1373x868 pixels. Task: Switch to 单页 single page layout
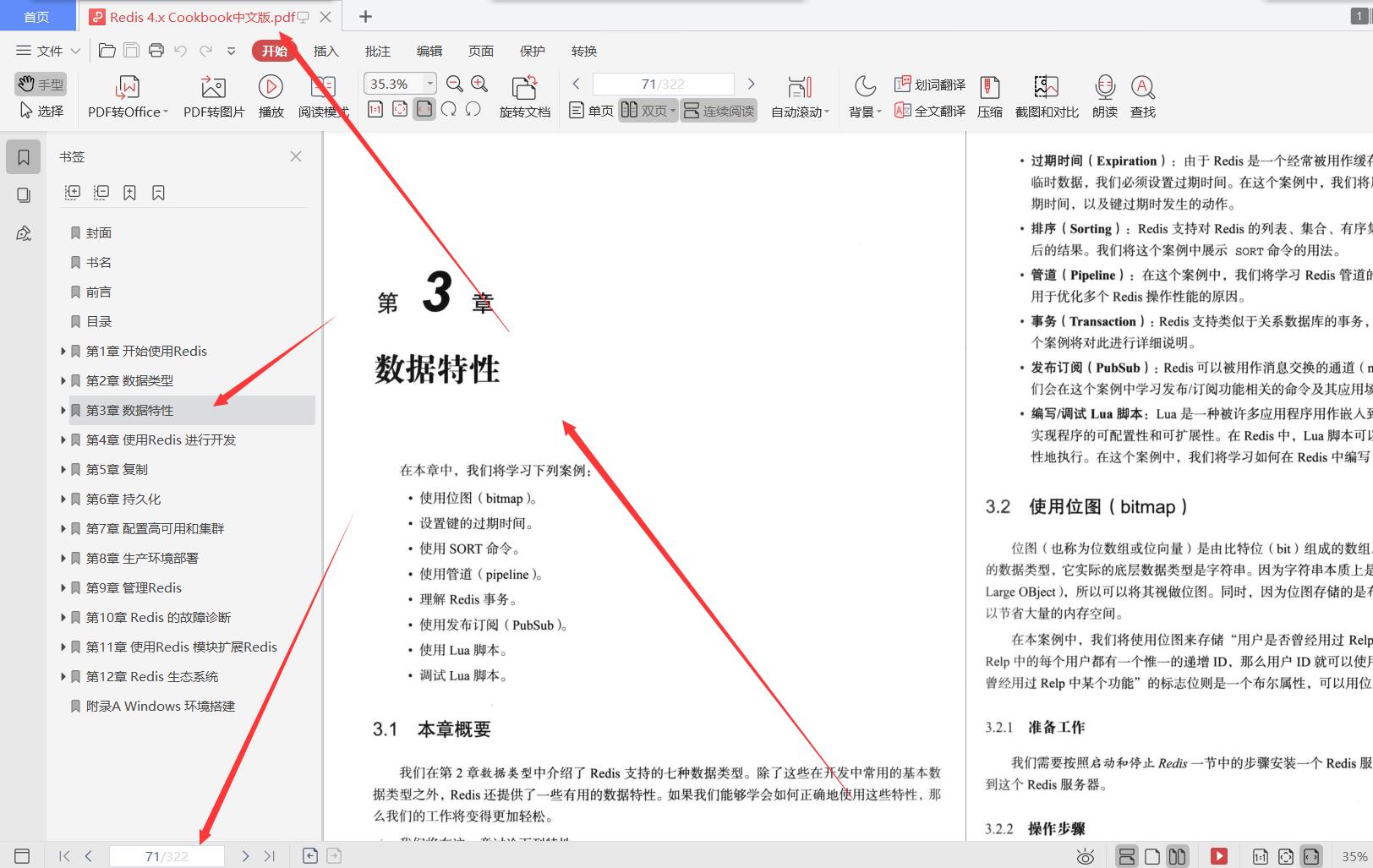[591, 110]
